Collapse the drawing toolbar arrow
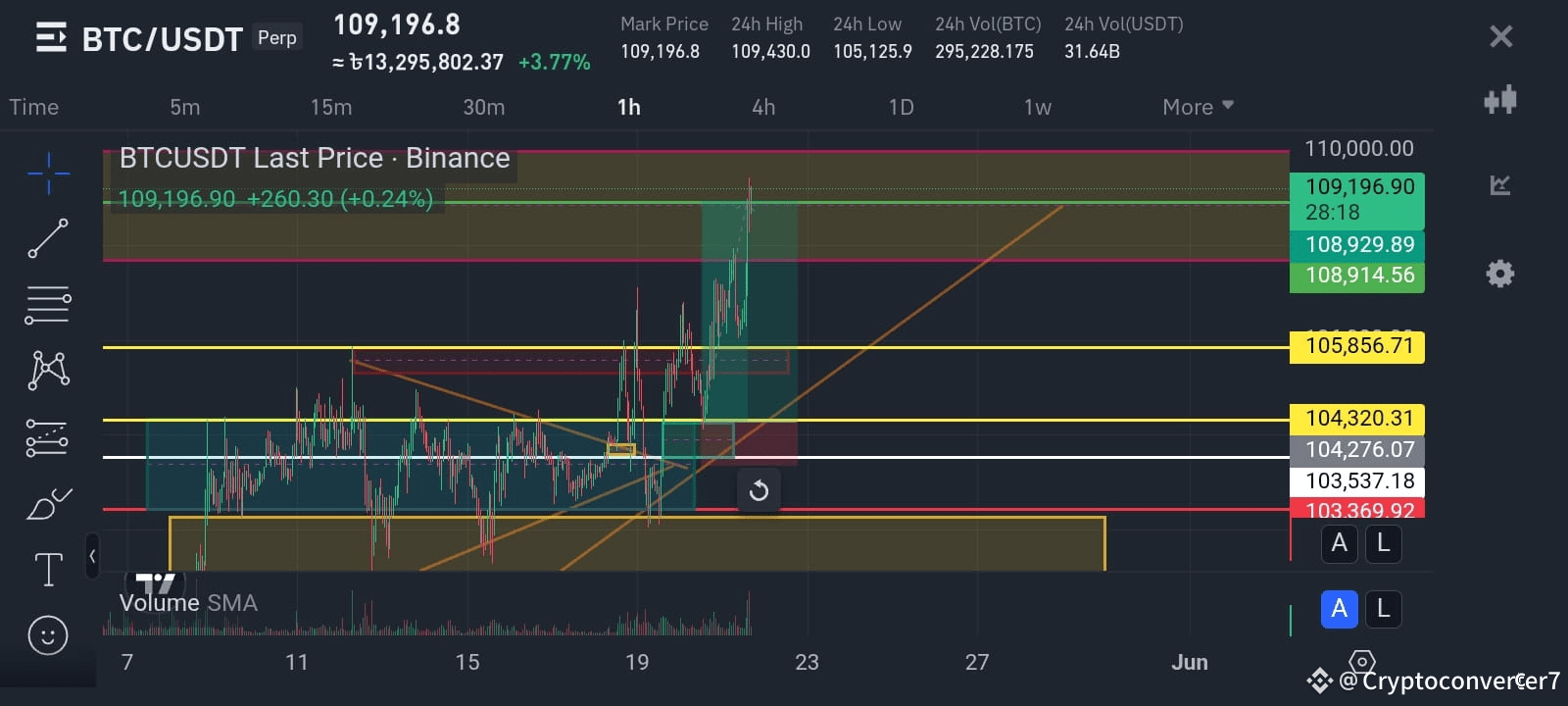 [92, 556]
